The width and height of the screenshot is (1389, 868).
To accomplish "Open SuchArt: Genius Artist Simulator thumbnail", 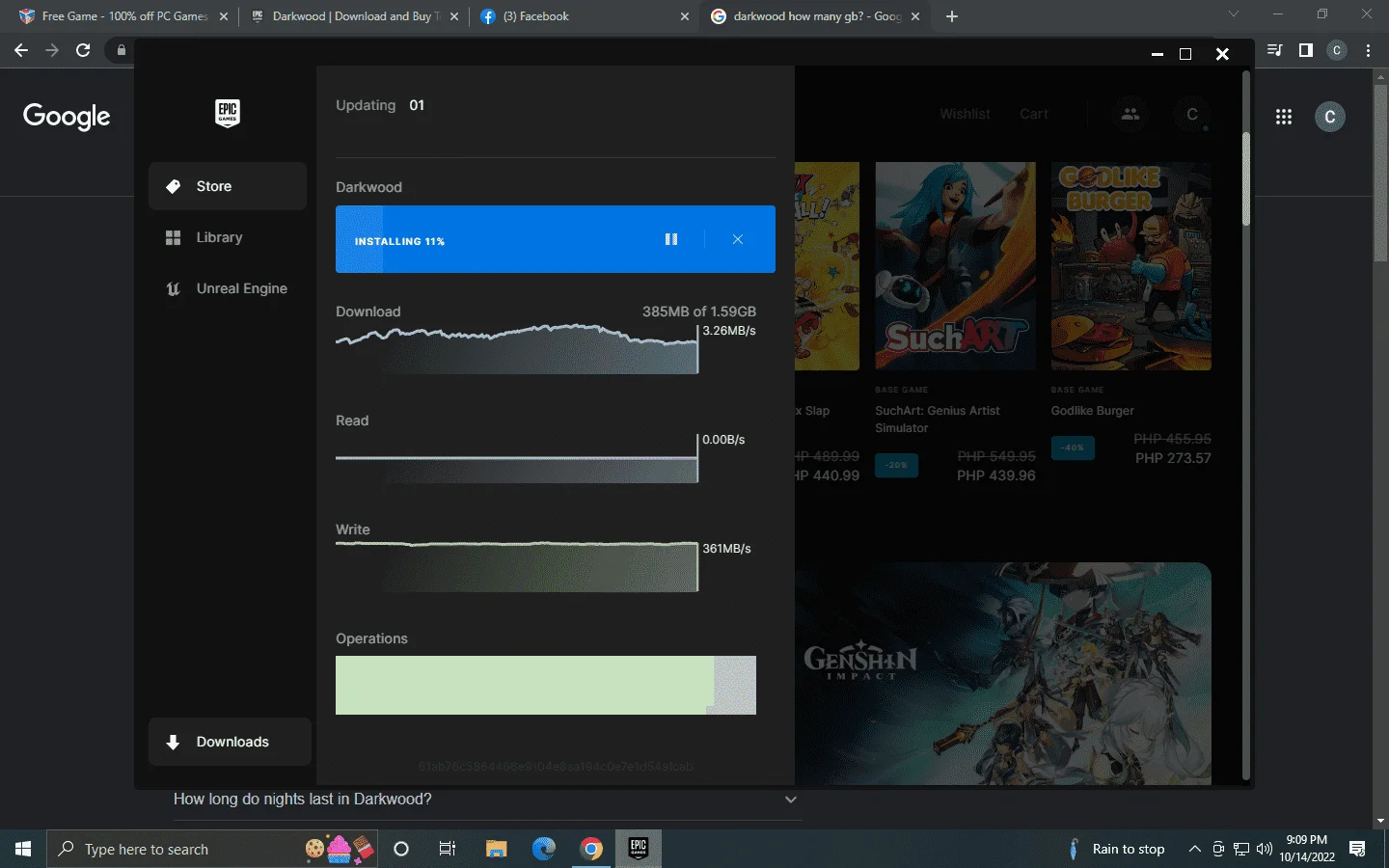I will tap(955, 266).
